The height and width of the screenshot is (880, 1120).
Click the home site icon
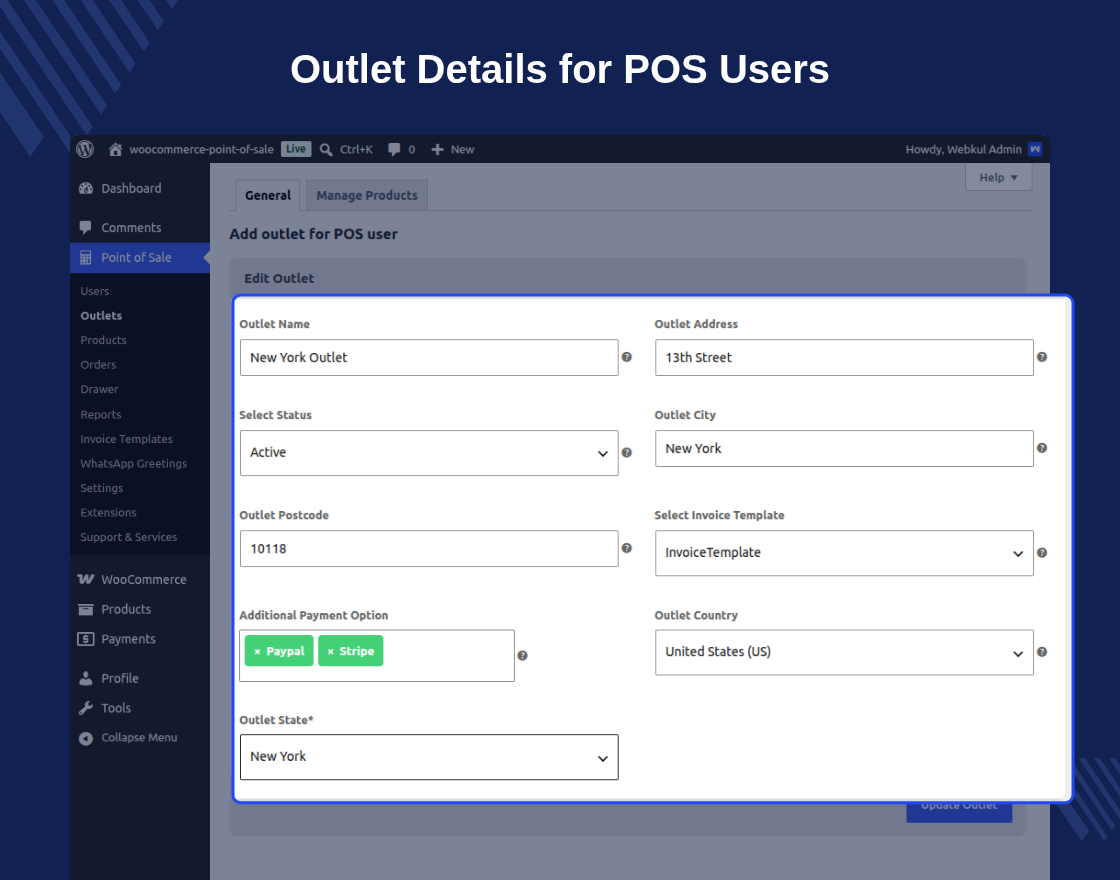[x=115, y=149]
